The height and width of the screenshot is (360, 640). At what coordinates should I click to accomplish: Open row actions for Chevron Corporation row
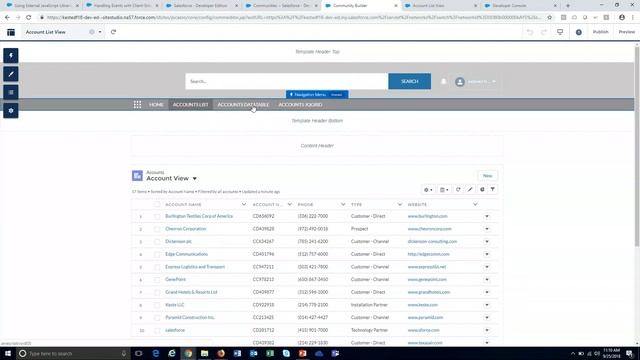tap(487, 229)
